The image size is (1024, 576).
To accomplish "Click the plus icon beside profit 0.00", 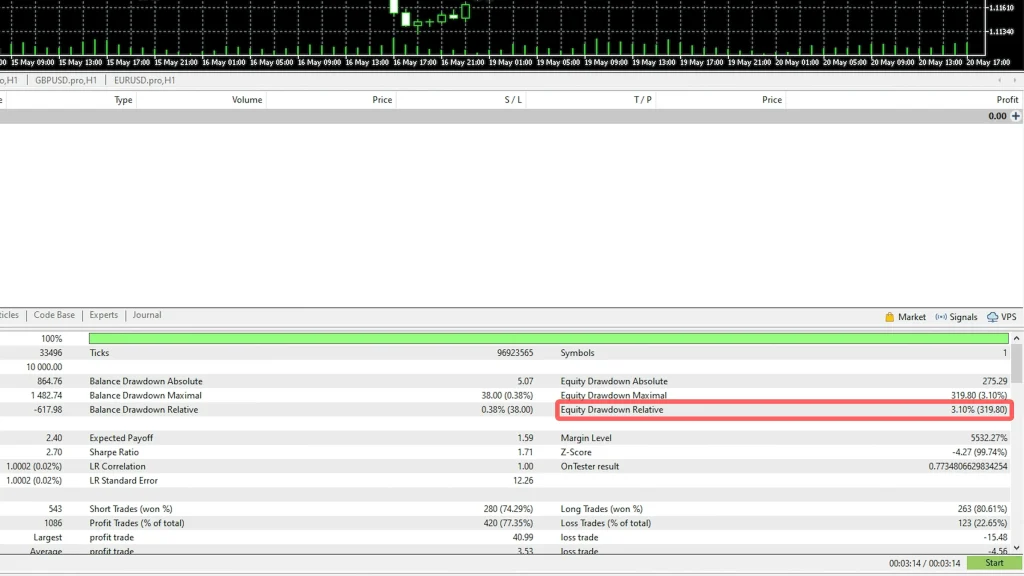I will click(x=1016, y=116).
